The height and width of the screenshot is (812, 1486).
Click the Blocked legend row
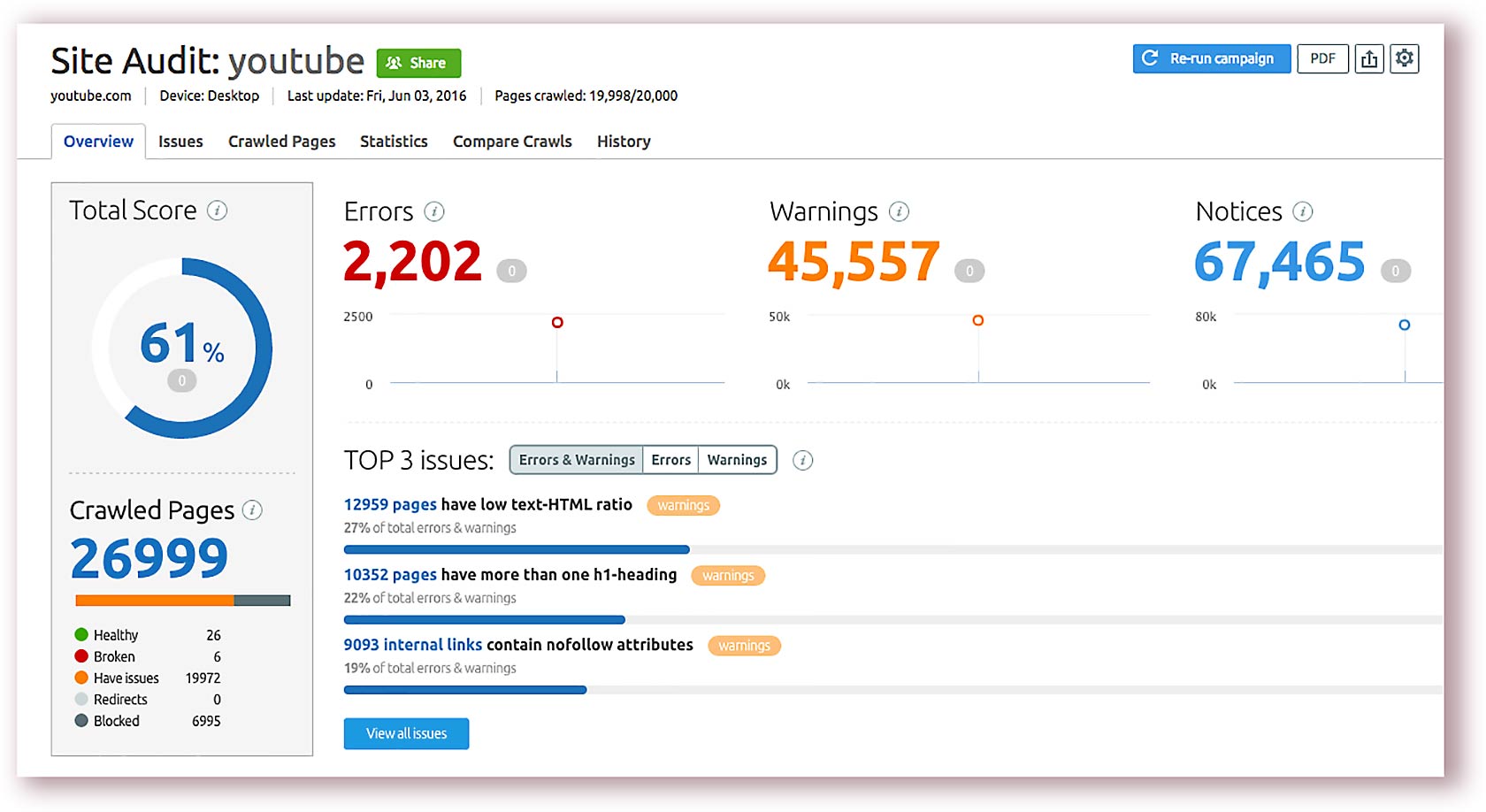click(148, 721)
